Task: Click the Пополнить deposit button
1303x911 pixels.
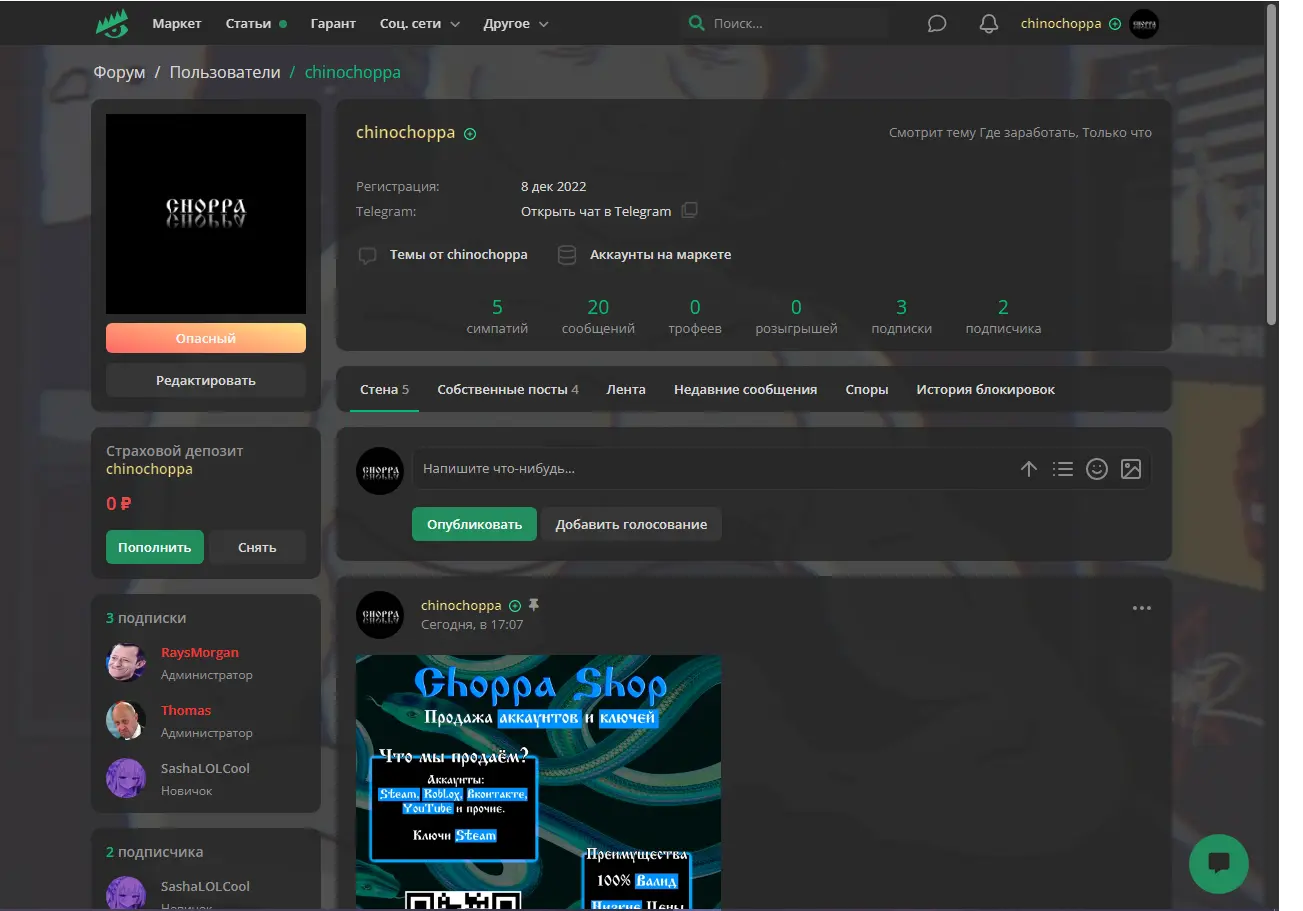Action: [155, 547]
